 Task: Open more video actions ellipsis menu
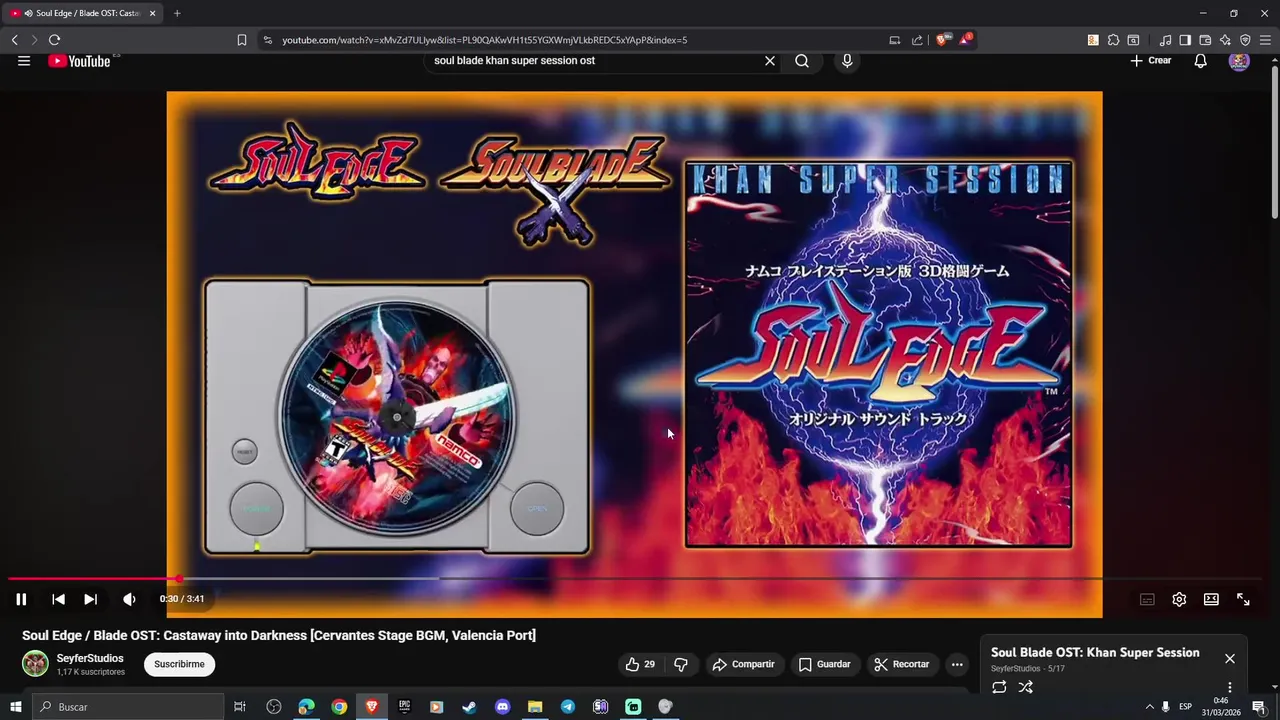click(957, 664)
